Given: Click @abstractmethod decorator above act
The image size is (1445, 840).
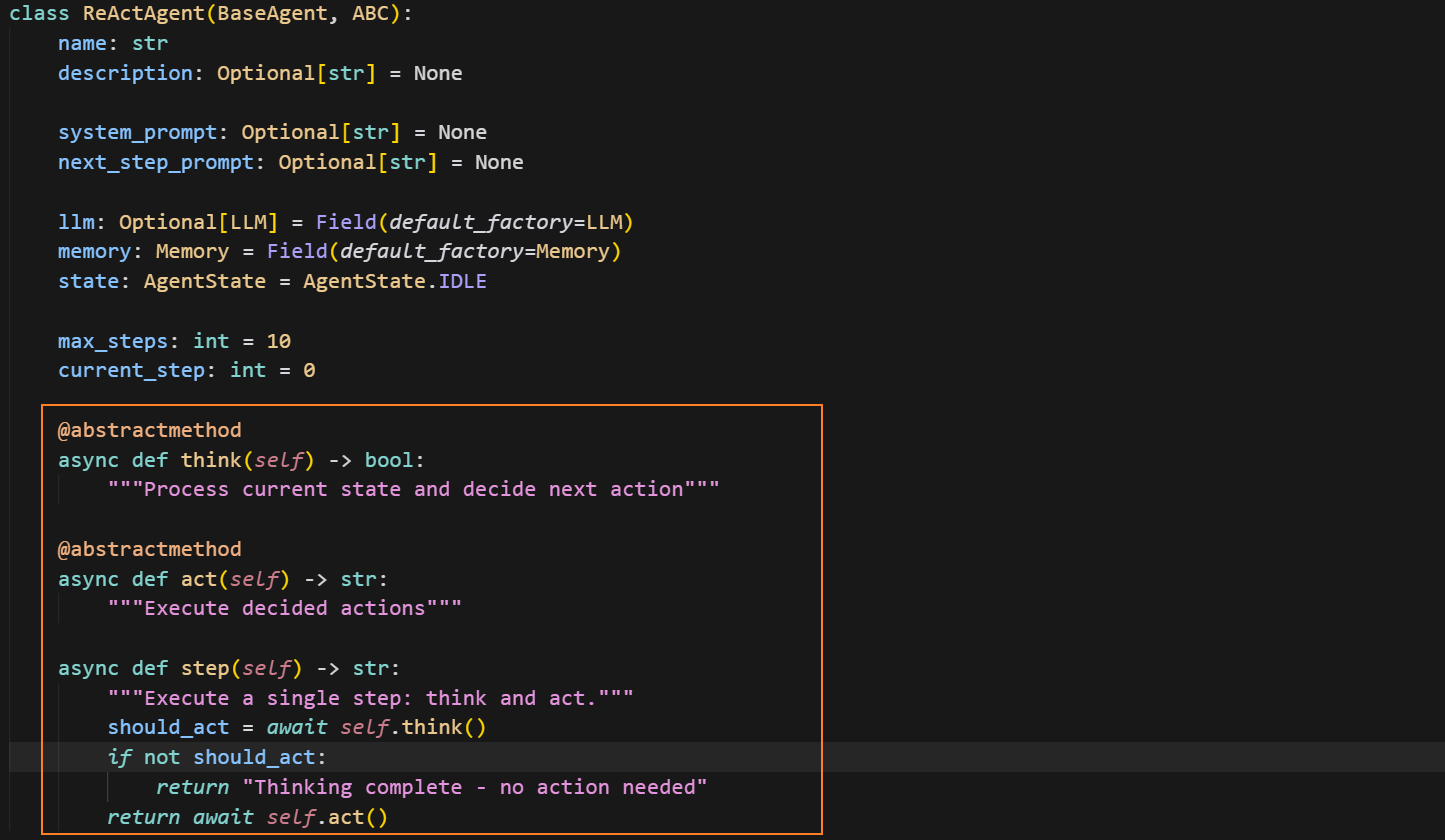Looking at the screenshot, I should (150, 549).
